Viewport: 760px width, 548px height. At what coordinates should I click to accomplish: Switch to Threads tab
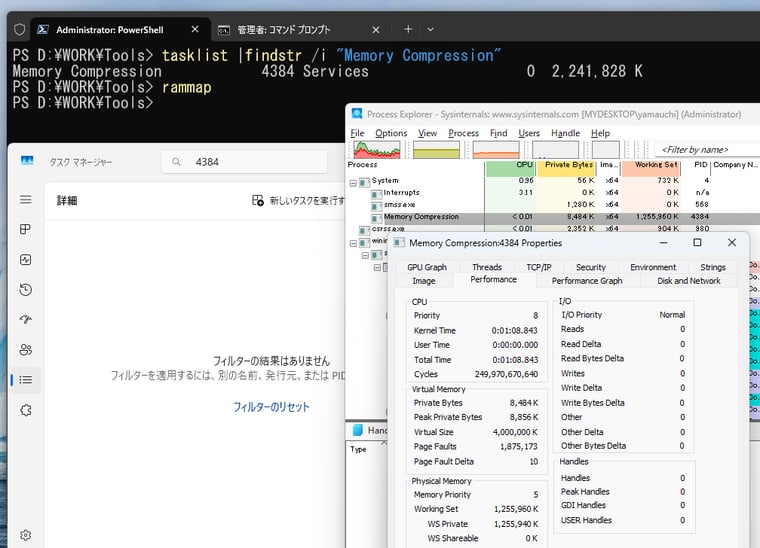click(x=487, y=267)
